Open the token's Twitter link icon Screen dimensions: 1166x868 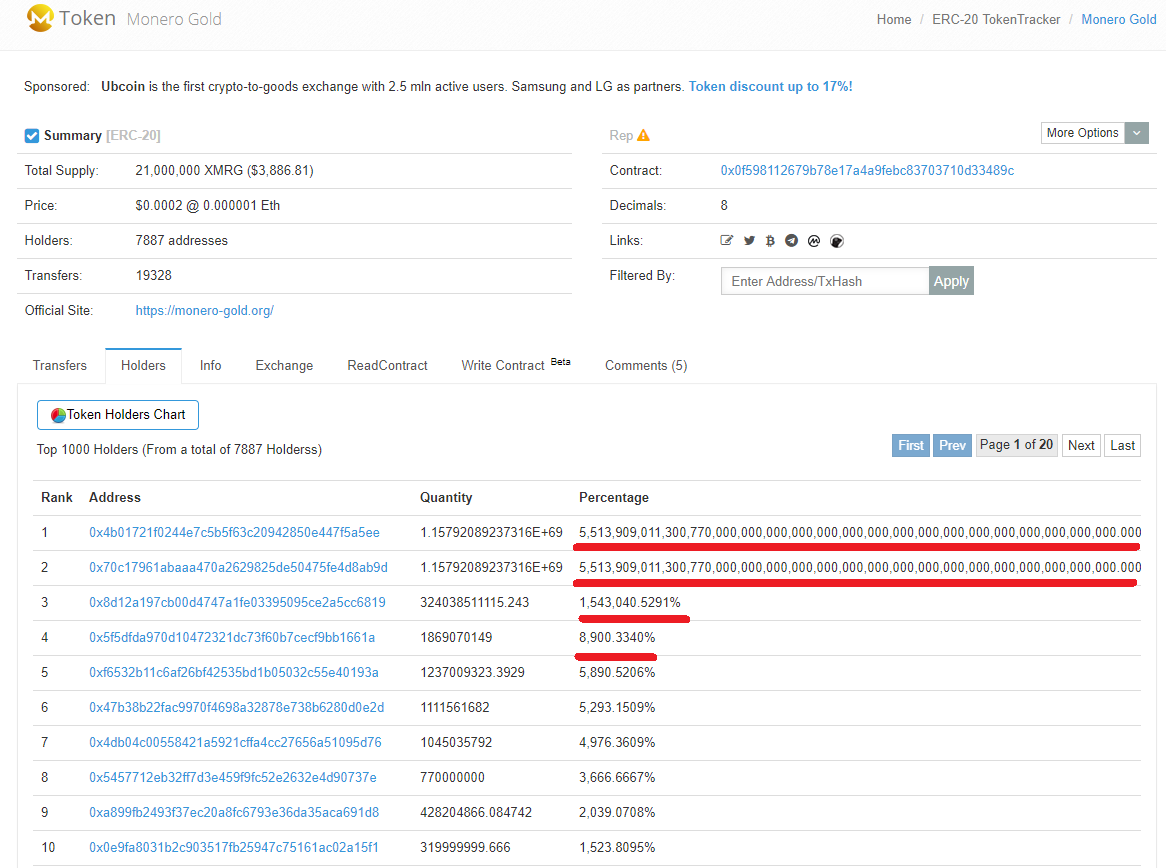pyautogui.click(x=749, y=240)
